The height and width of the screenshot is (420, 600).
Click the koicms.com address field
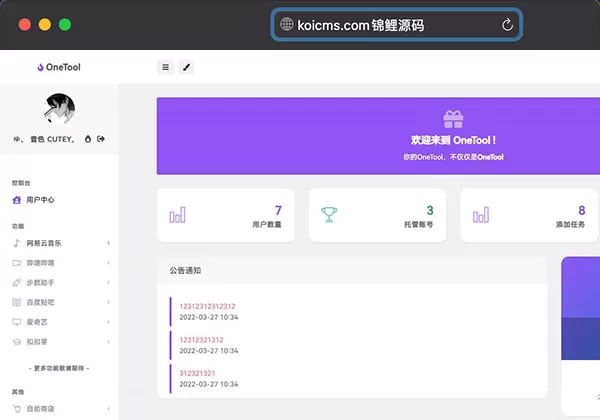click(396, 25)
